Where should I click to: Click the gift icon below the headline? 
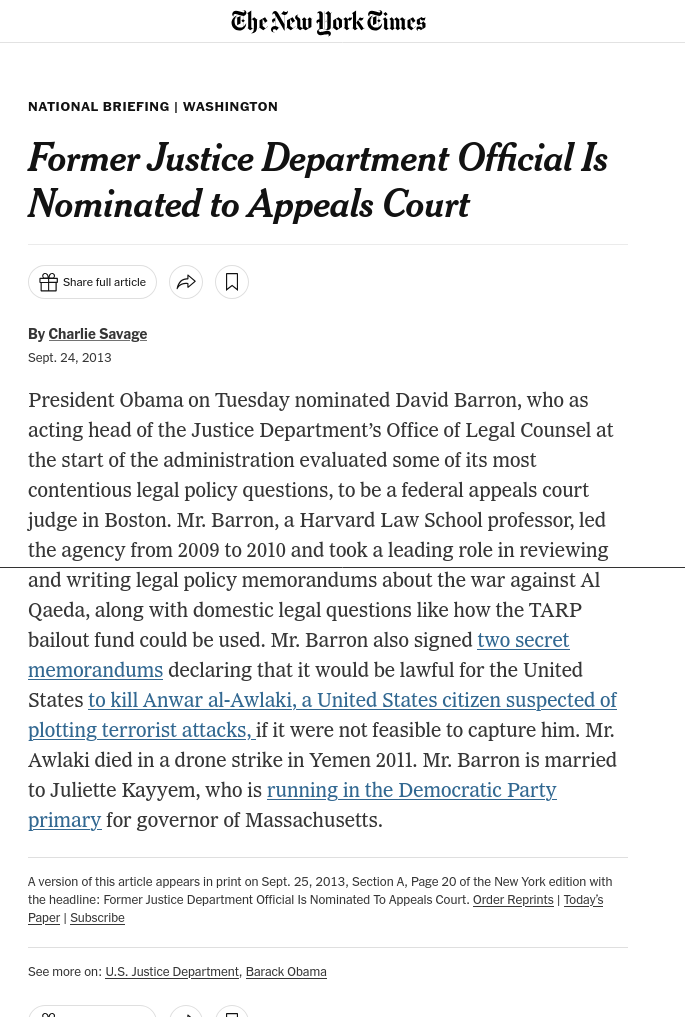(x=49, y=282)
